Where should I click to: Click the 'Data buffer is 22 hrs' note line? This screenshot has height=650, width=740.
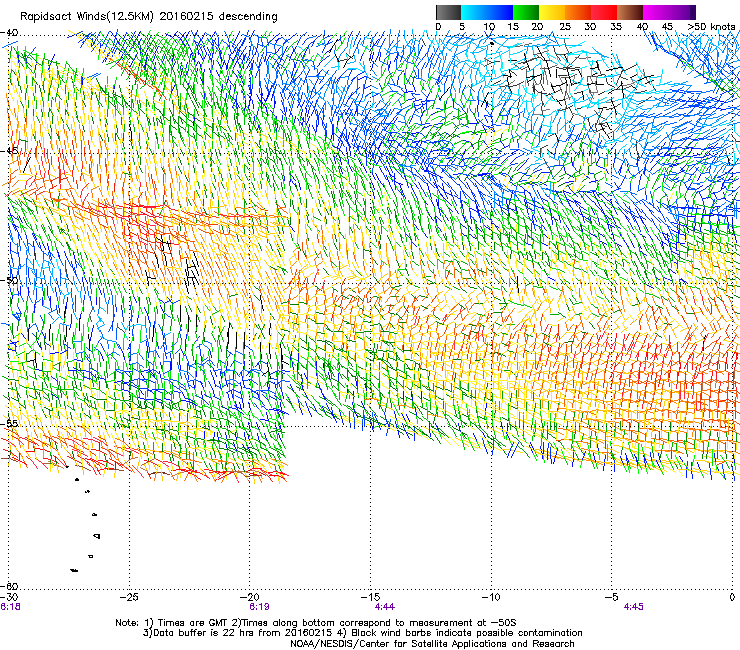(362, 633)
